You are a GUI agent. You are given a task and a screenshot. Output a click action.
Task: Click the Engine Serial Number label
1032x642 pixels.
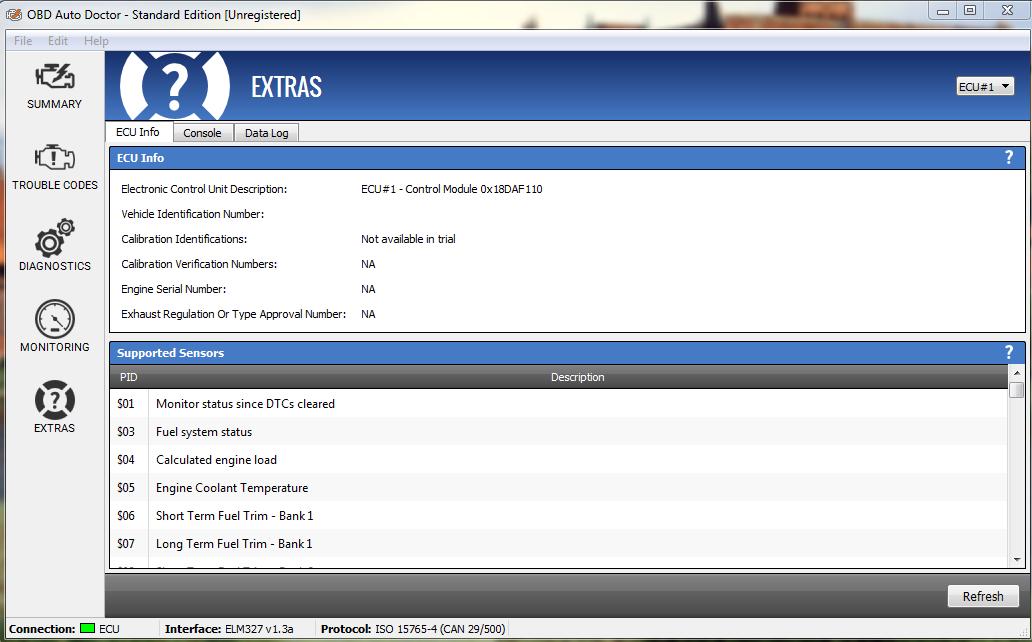173,289
